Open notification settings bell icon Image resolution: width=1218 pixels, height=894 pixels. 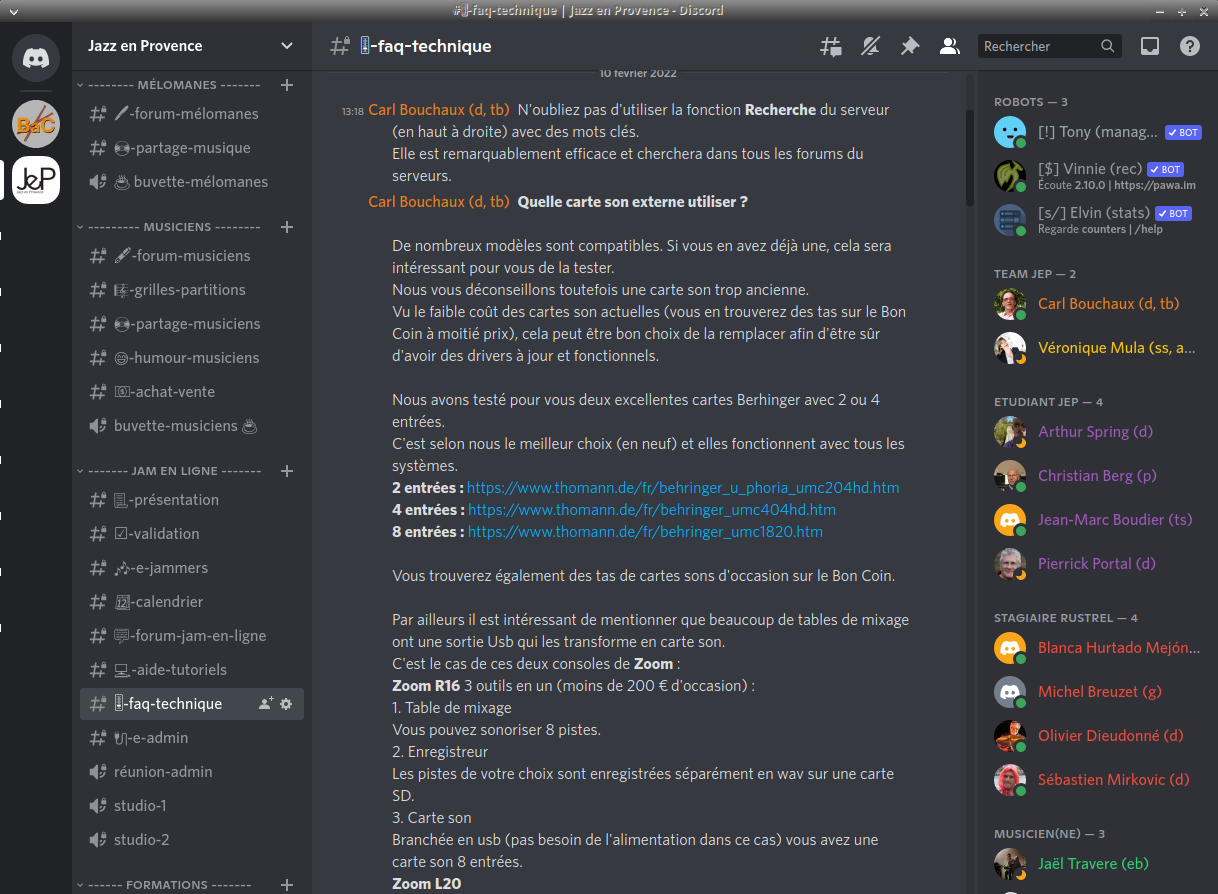click(871, 46)
